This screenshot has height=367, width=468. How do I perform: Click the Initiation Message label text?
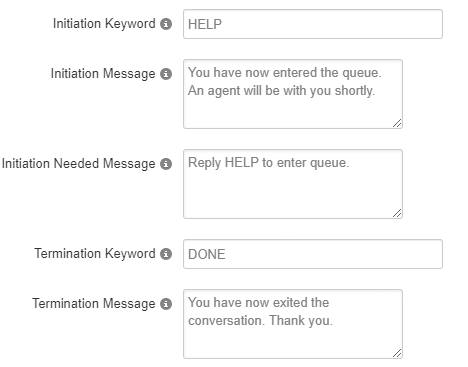103,74
